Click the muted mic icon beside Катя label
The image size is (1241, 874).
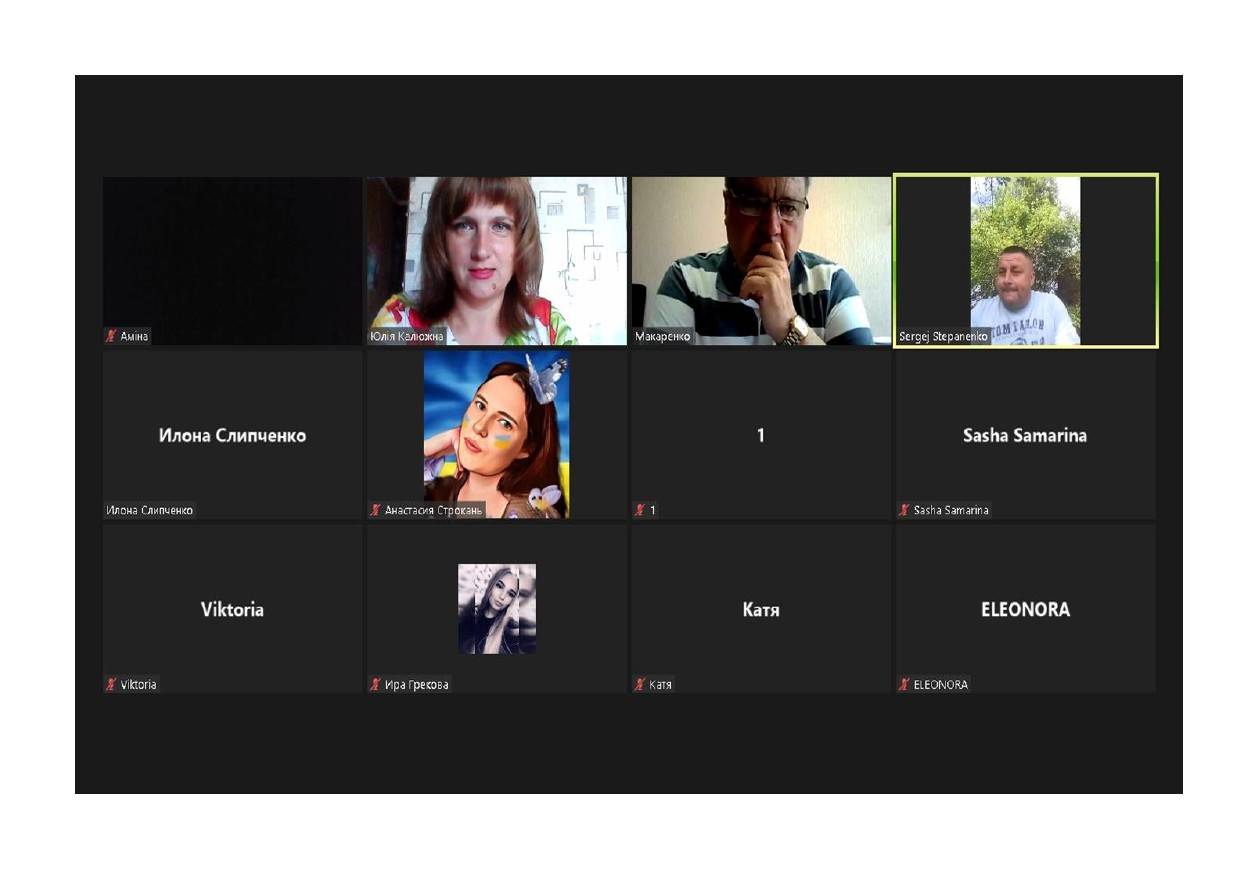pyautogui.click(x=640, y=685)
